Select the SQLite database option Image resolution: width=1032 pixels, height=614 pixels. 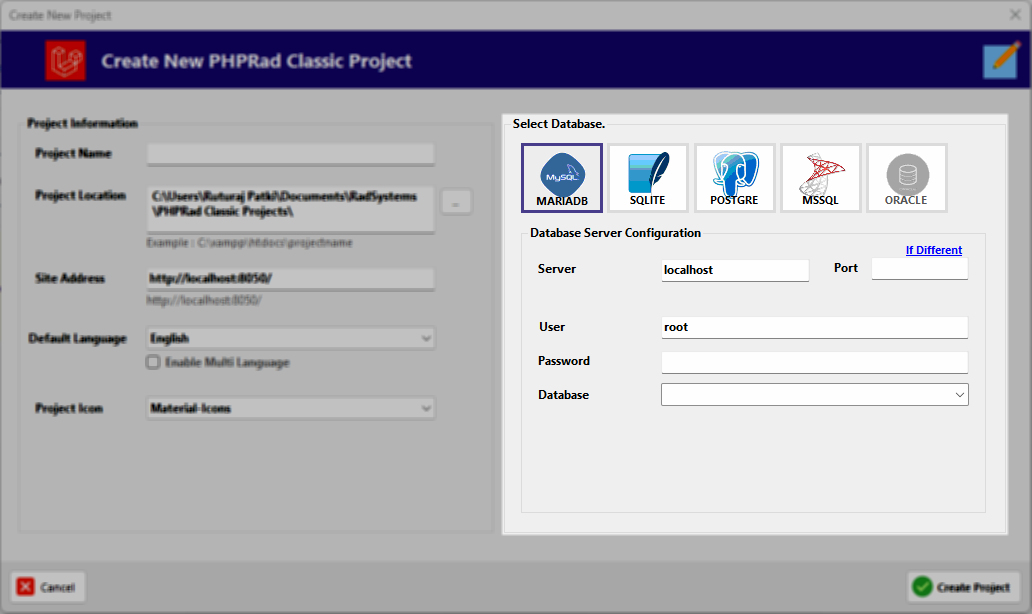[x=648, y=178]
